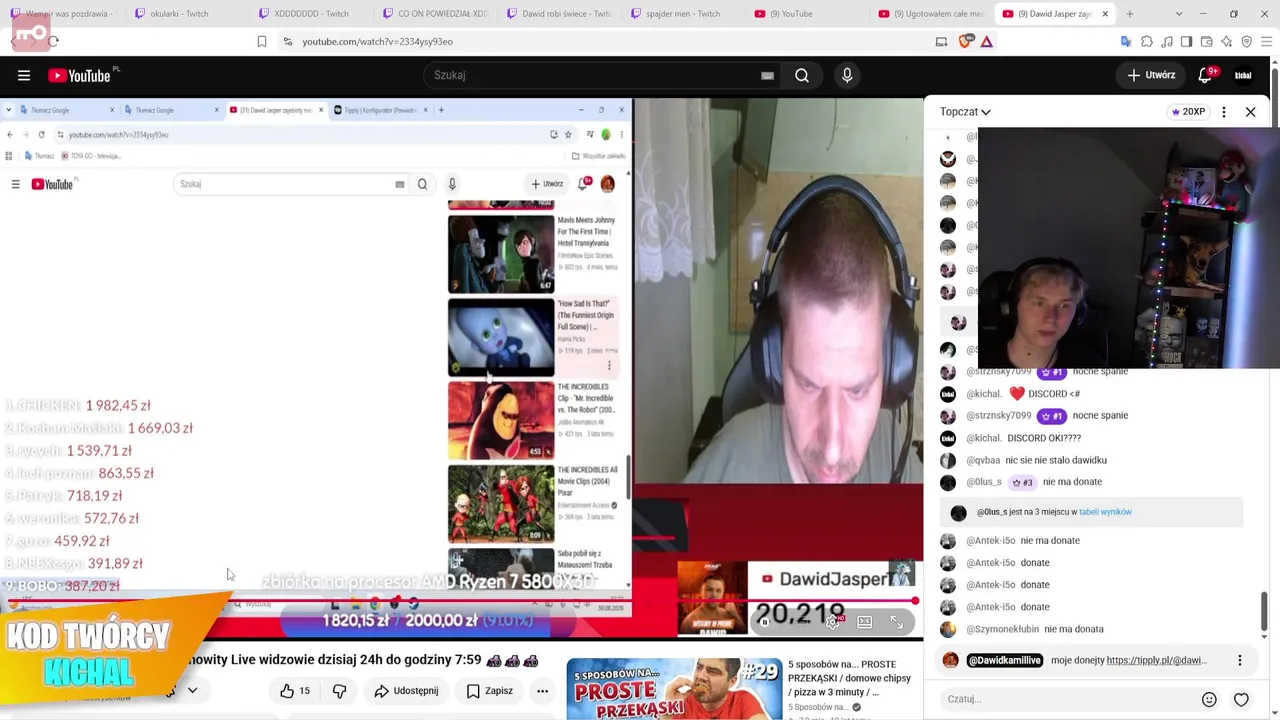Seek on the video progress bar
Screen dimensions: 1280x720
[461, 602]
